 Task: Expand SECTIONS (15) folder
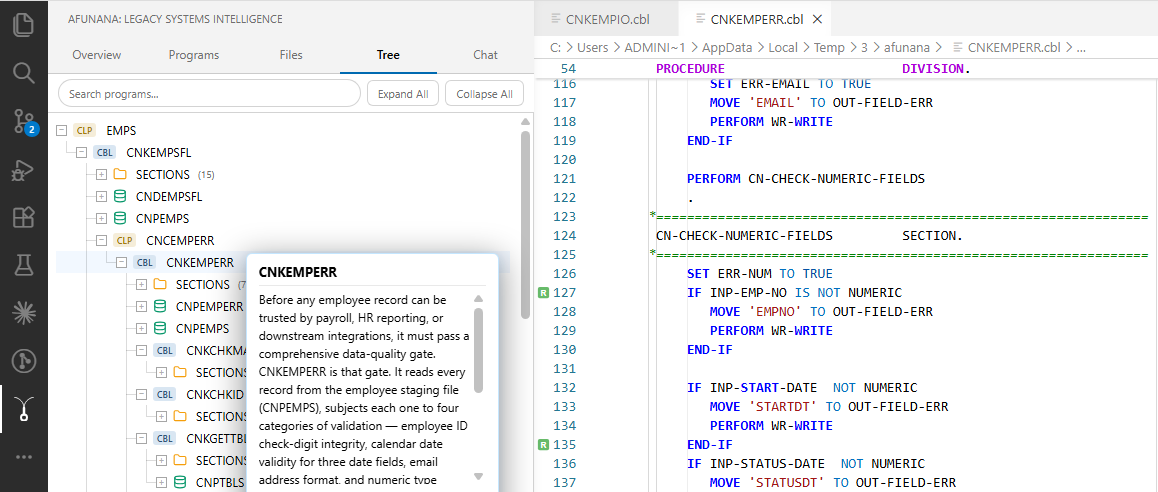pyautogui.click(x=101, y=174)
